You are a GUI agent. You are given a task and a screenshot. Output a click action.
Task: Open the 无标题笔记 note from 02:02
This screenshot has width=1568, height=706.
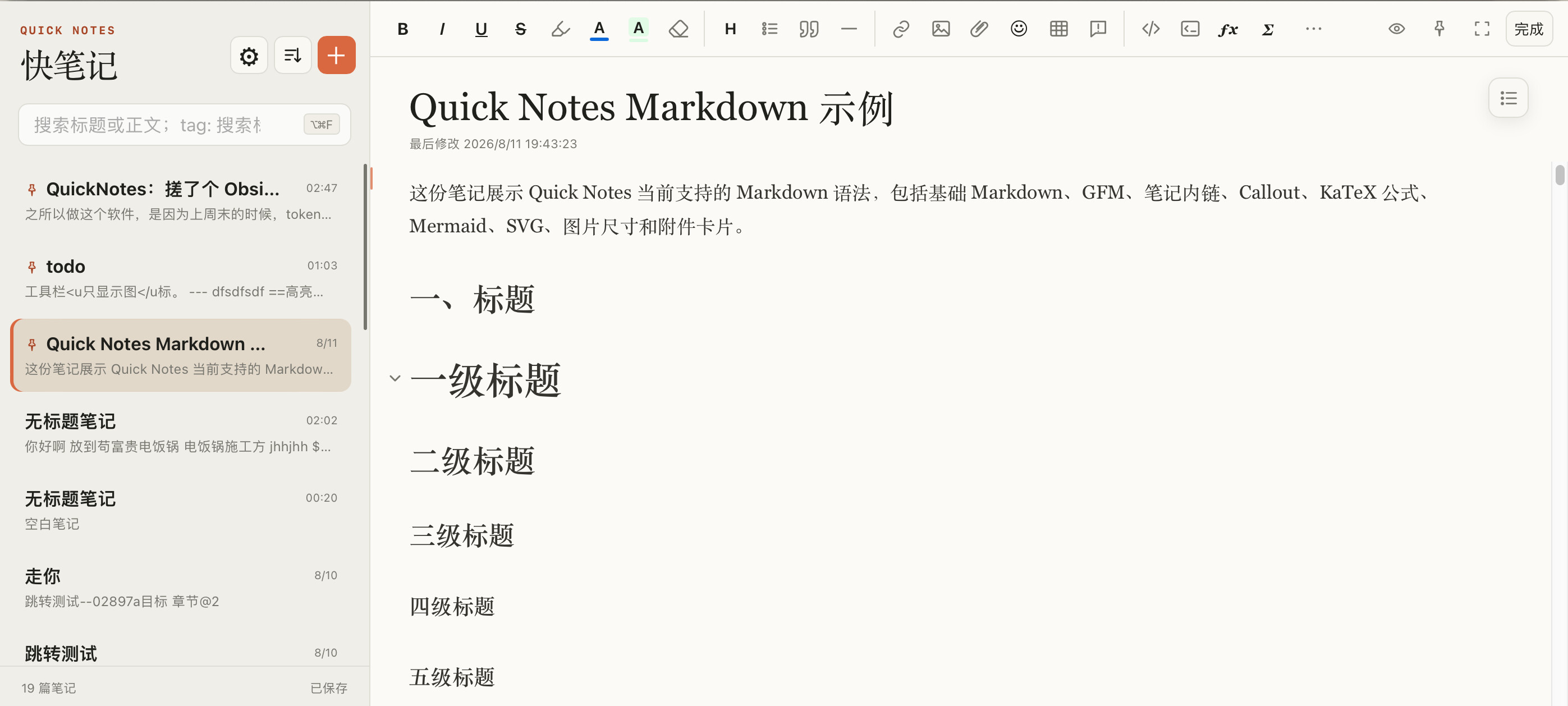[181, 433]
